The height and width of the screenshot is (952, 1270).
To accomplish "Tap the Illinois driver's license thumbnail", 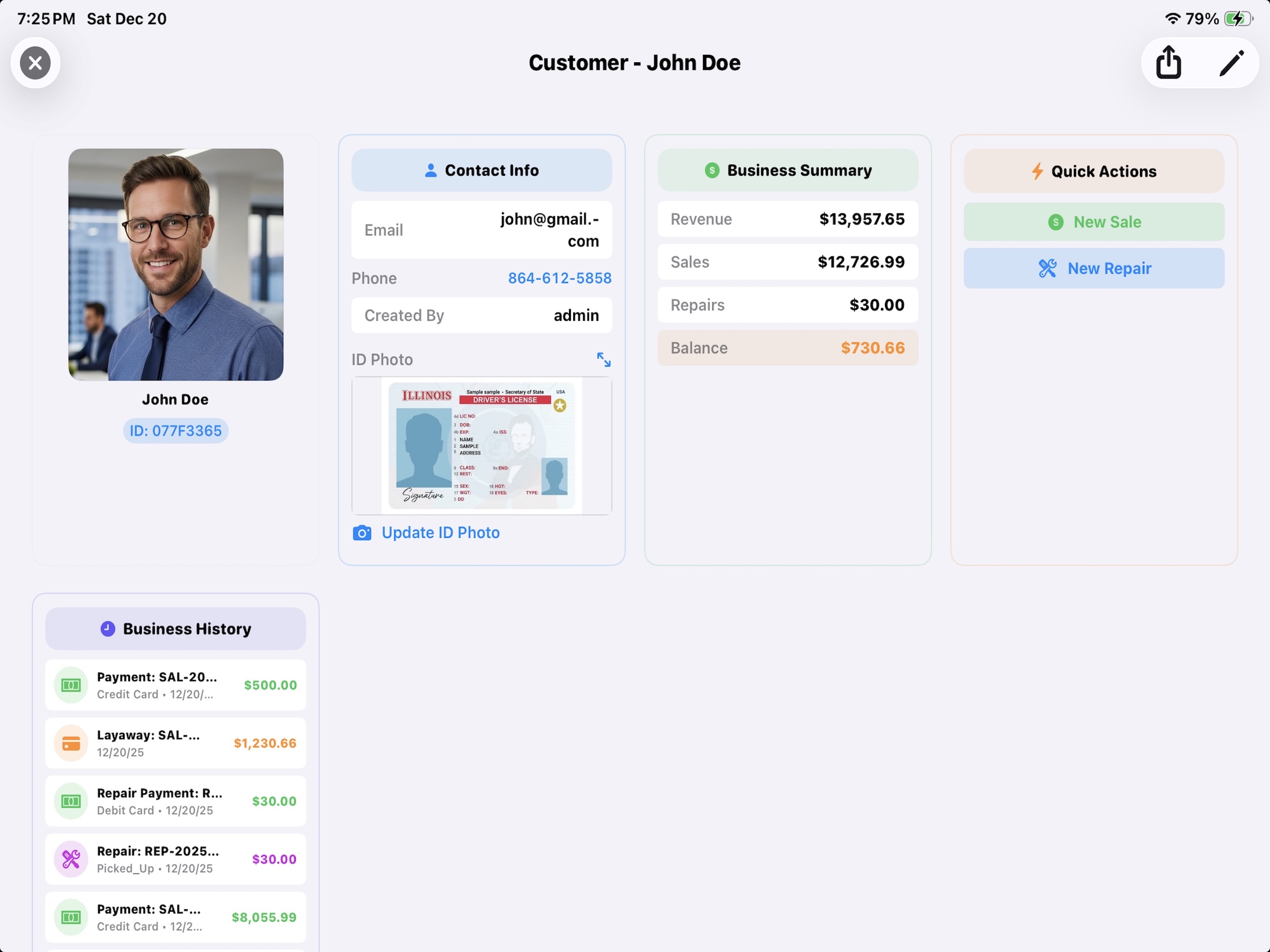I will (482, 446).
